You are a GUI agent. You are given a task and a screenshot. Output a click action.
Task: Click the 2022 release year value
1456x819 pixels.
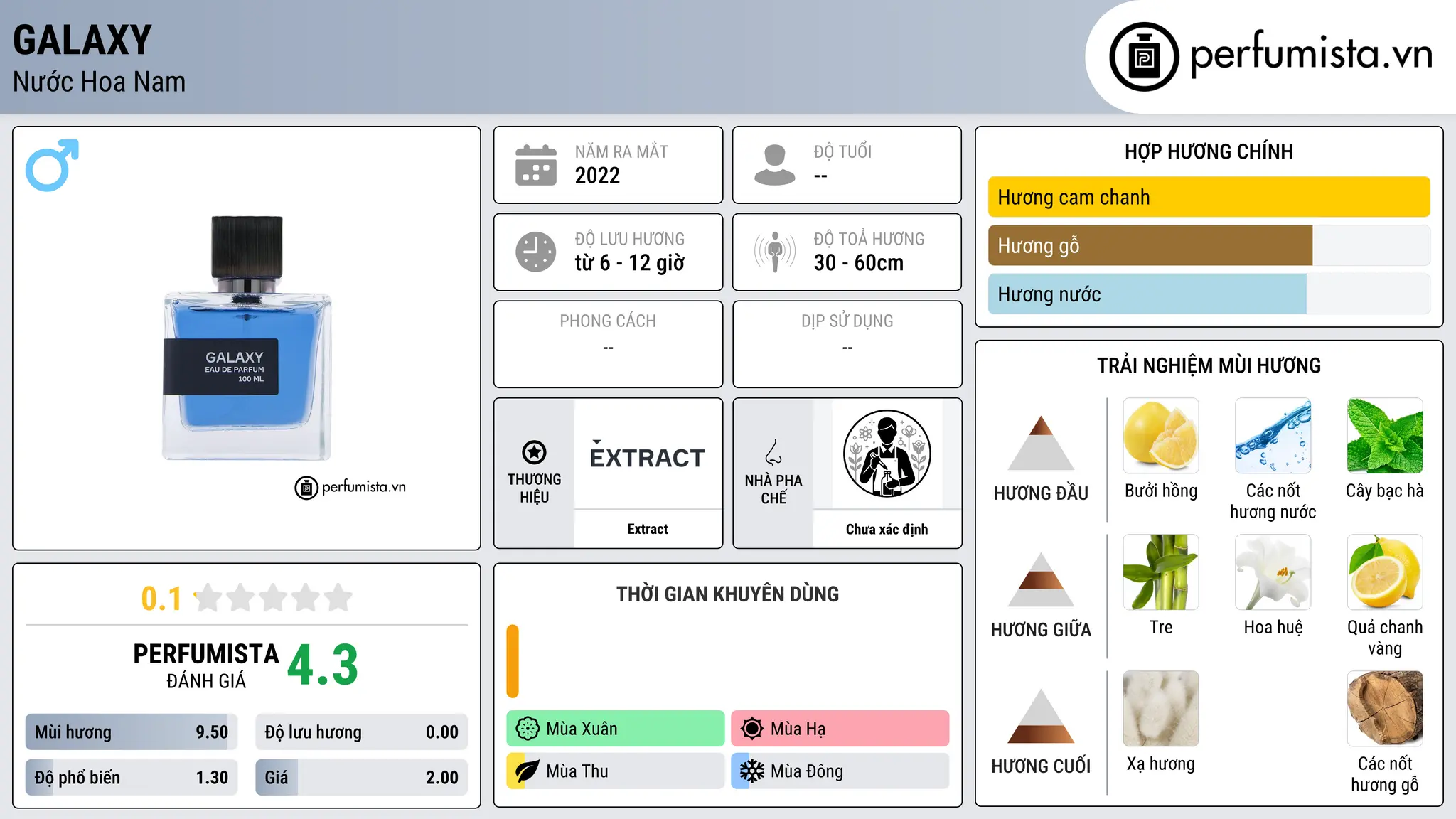click(597, 176)
